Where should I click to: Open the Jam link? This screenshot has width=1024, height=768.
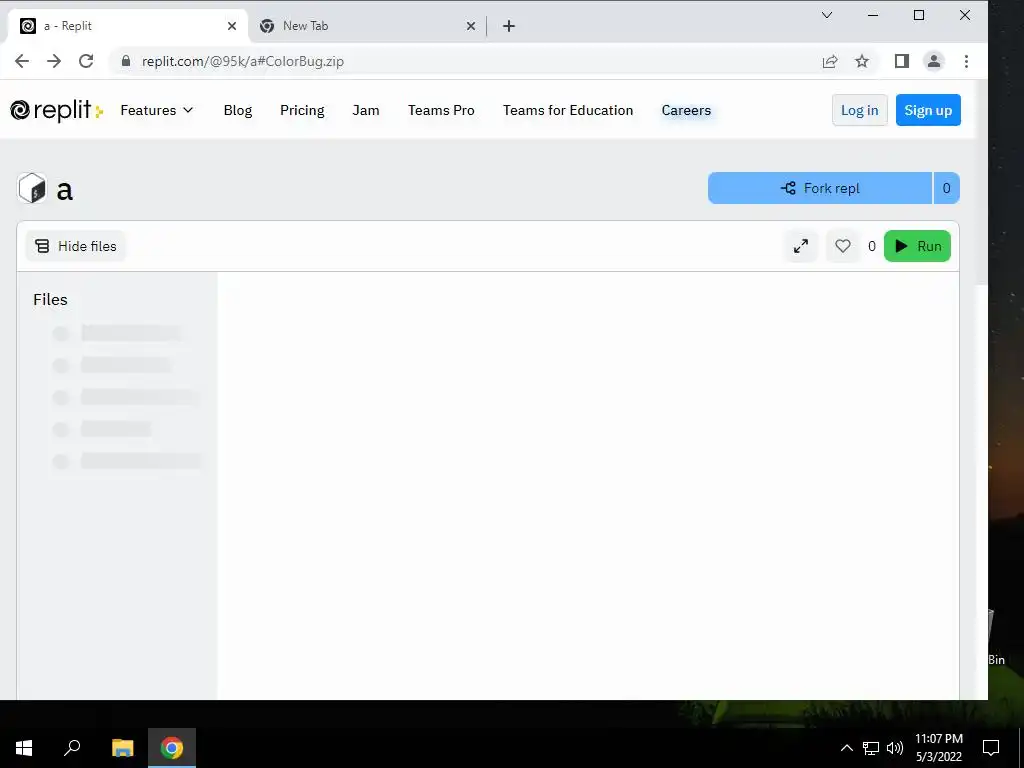coord(366,110)
